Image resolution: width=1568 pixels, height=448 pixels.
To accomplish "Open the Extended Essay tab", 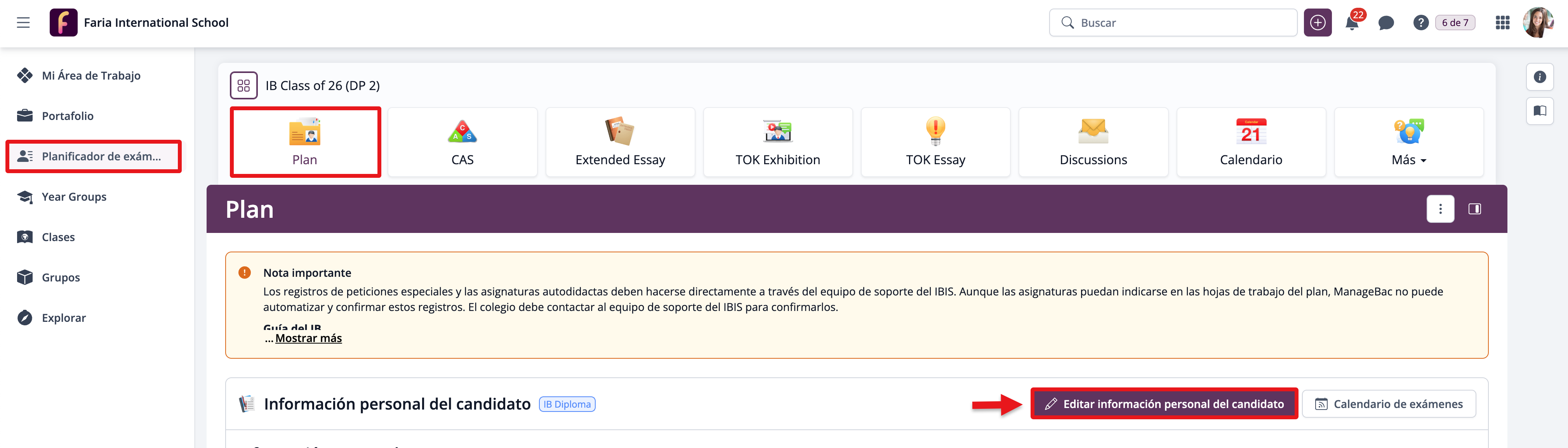I will tap(620, 142).
